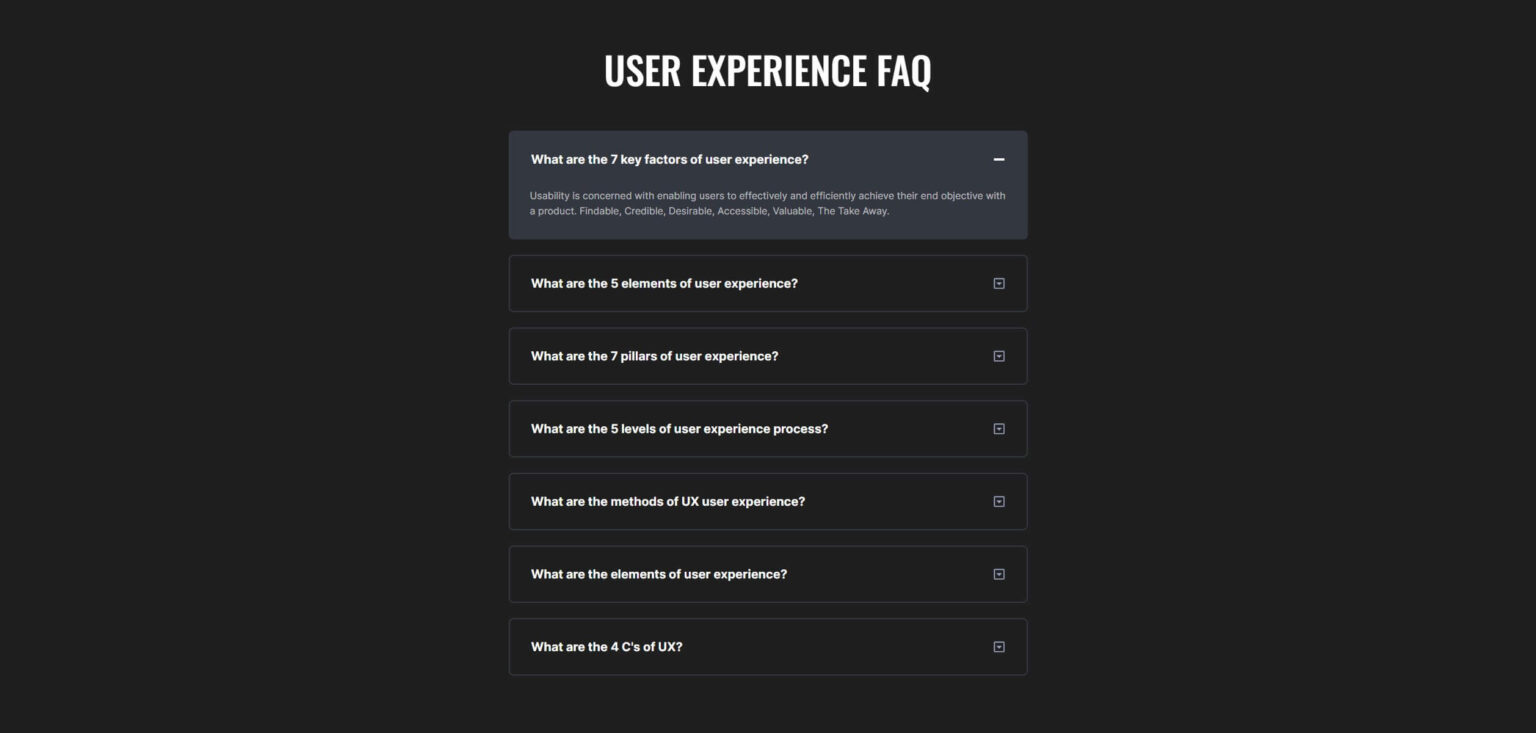This screenshot has height=733, width=1536.
Task: Click the usability answer paragraph text
Action: coord(768,203)
